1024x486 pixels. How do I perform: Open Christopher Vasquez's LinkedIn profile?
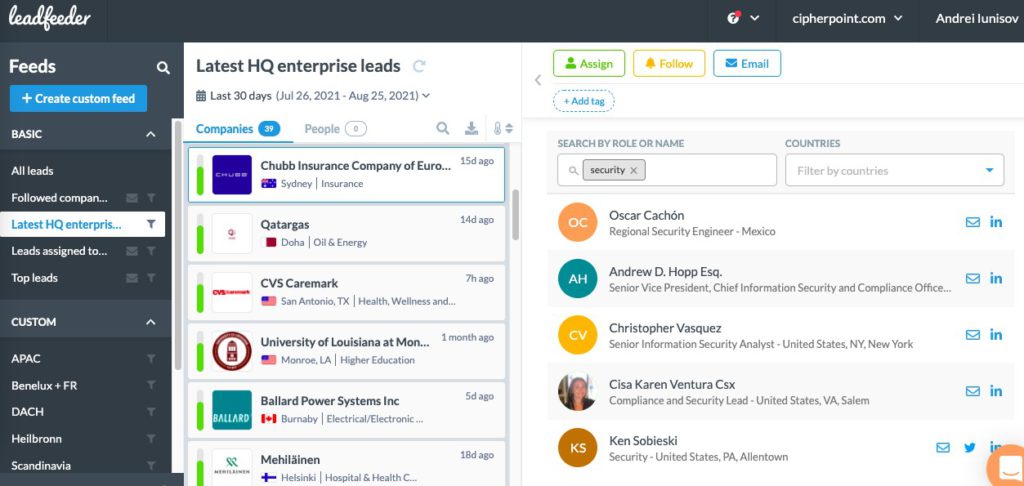click(996, 334)
